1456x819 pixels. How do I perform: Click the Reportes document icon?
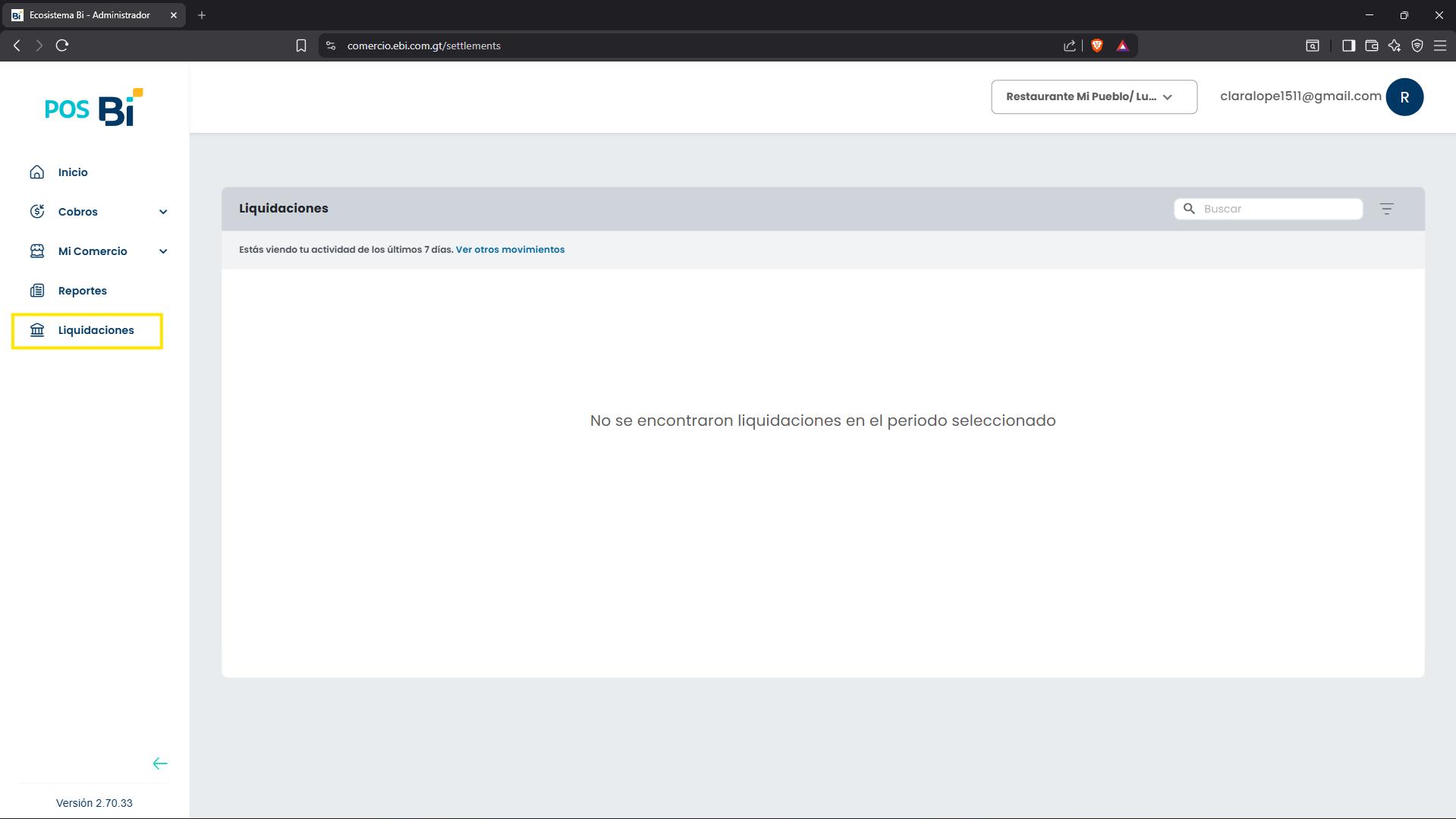pyautogui.click(x=37, y=291)
